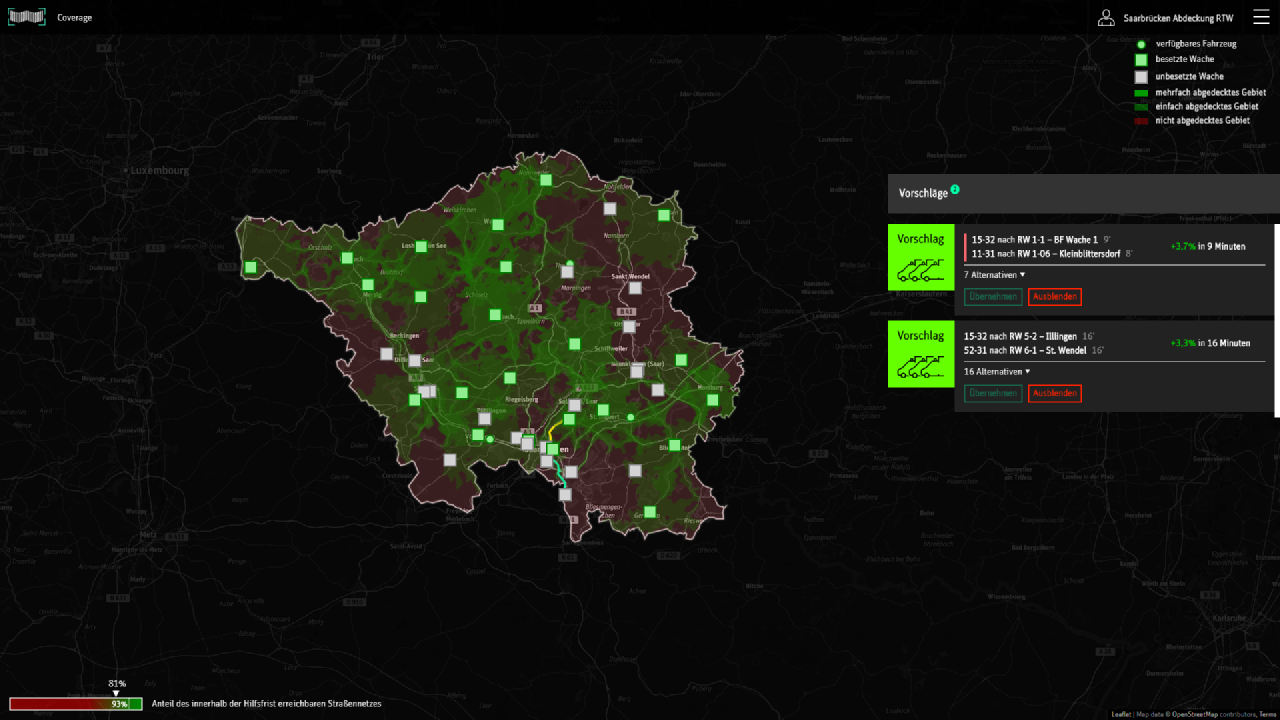Click the Luxembourg label on the map
1280x720 pixels.
pyautogui.click(x=159, y=171)
